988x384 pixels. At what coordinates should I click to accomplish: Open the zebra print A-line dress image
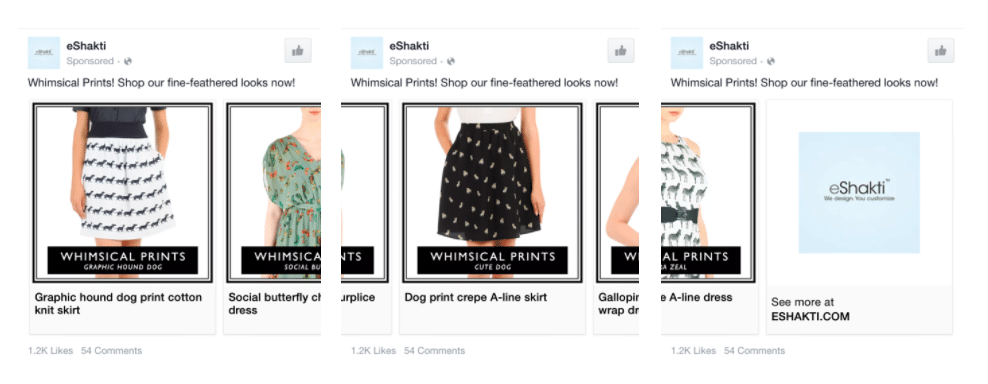[x=708, y=193]
